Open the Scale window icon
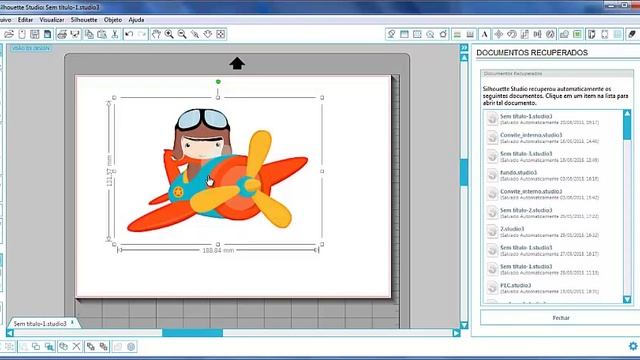Image resolution: width=640 pixels, height=360 pixels. coord(524,34)
